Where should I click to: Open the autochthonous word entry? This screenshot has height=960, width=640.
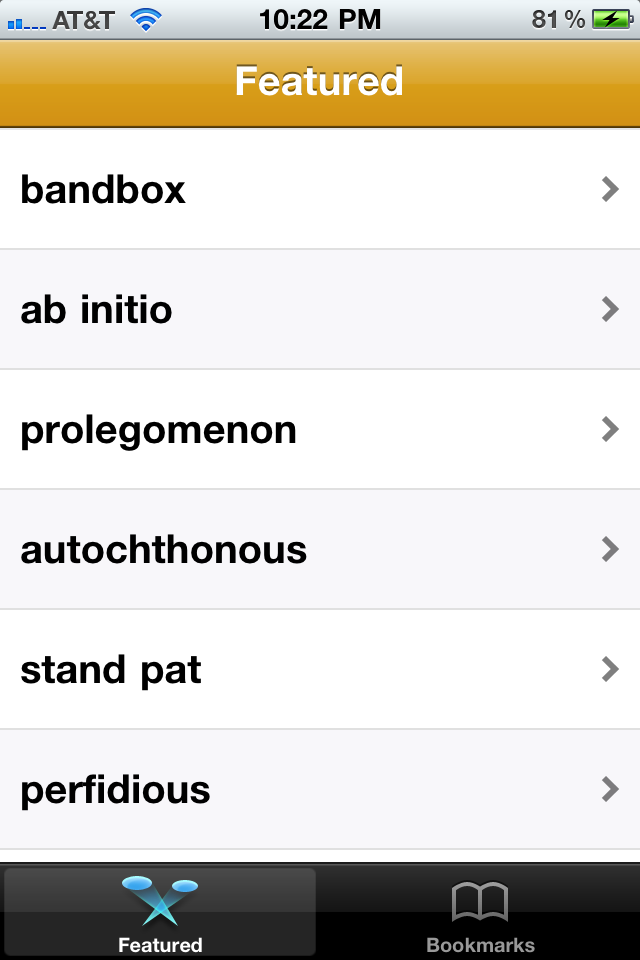pos(164,550)
